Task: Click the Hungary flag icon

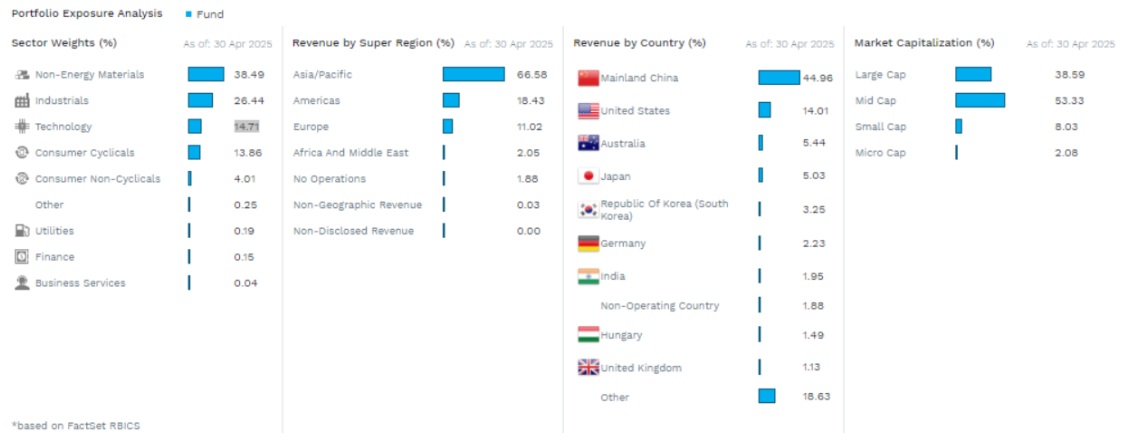Action: click(x=588, y=335)
